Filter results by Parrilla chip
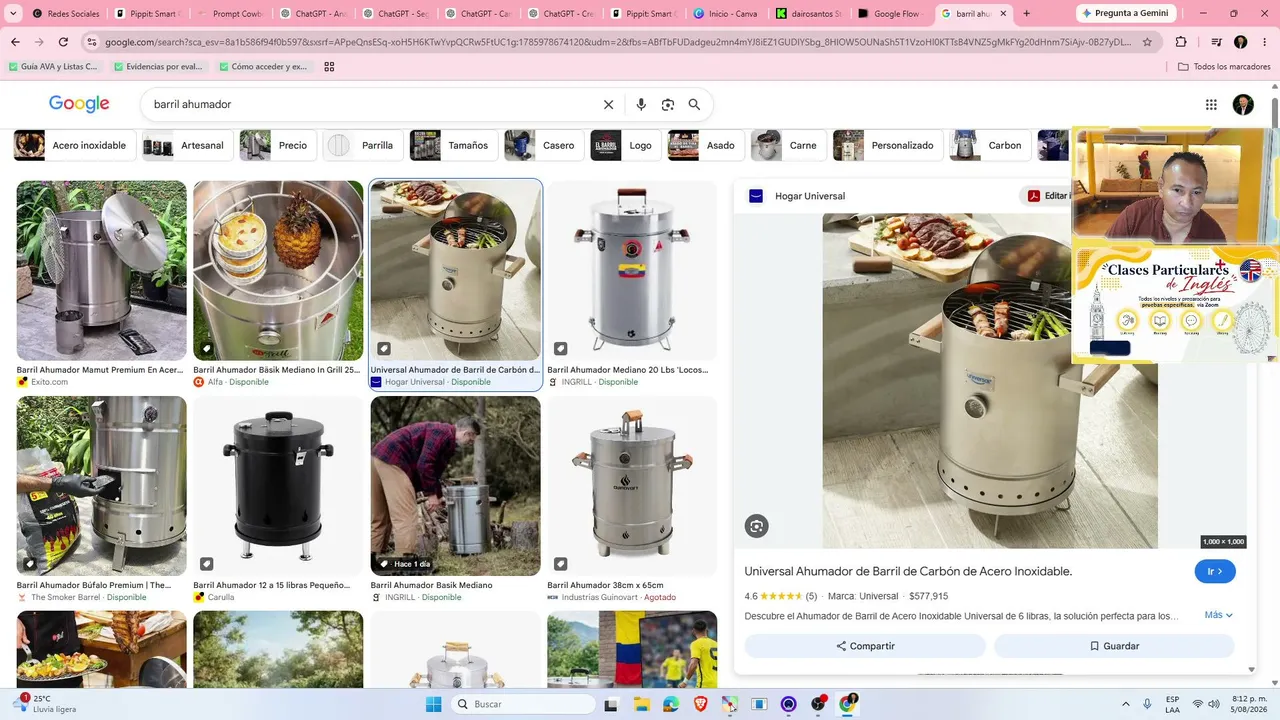1280x720 pixels. (362, 145)
